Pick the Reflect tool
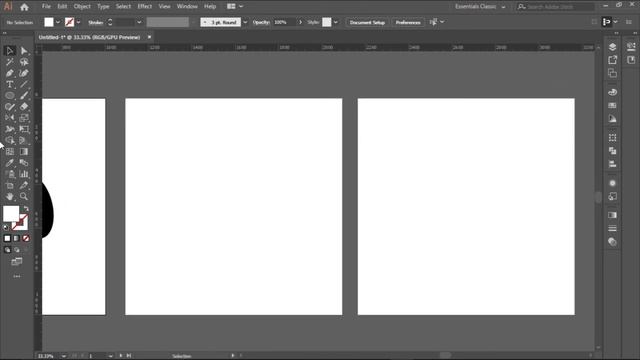This screenshot has width=640, height=360. click(x=10, y=118)
